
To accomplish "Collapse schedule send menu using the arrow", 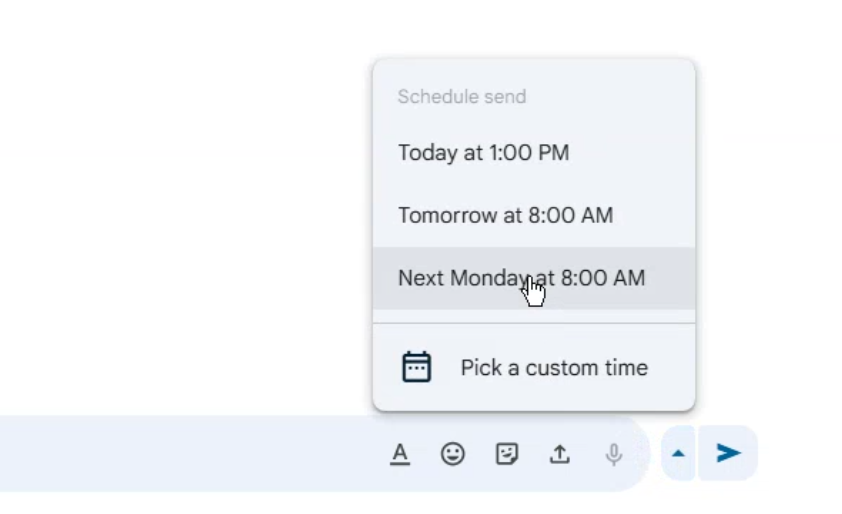I will pos(678,453).
